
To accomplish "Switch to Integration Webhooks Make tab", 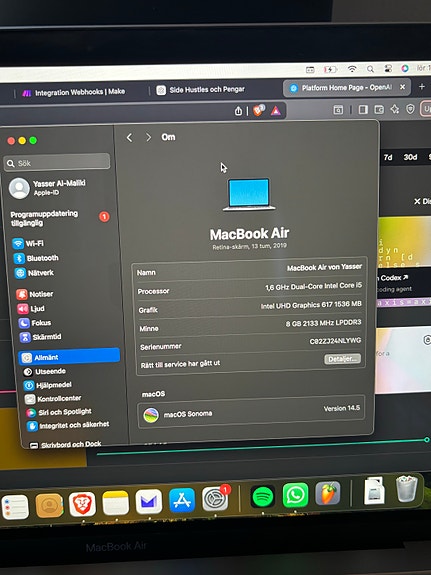I will pos(73,92).
